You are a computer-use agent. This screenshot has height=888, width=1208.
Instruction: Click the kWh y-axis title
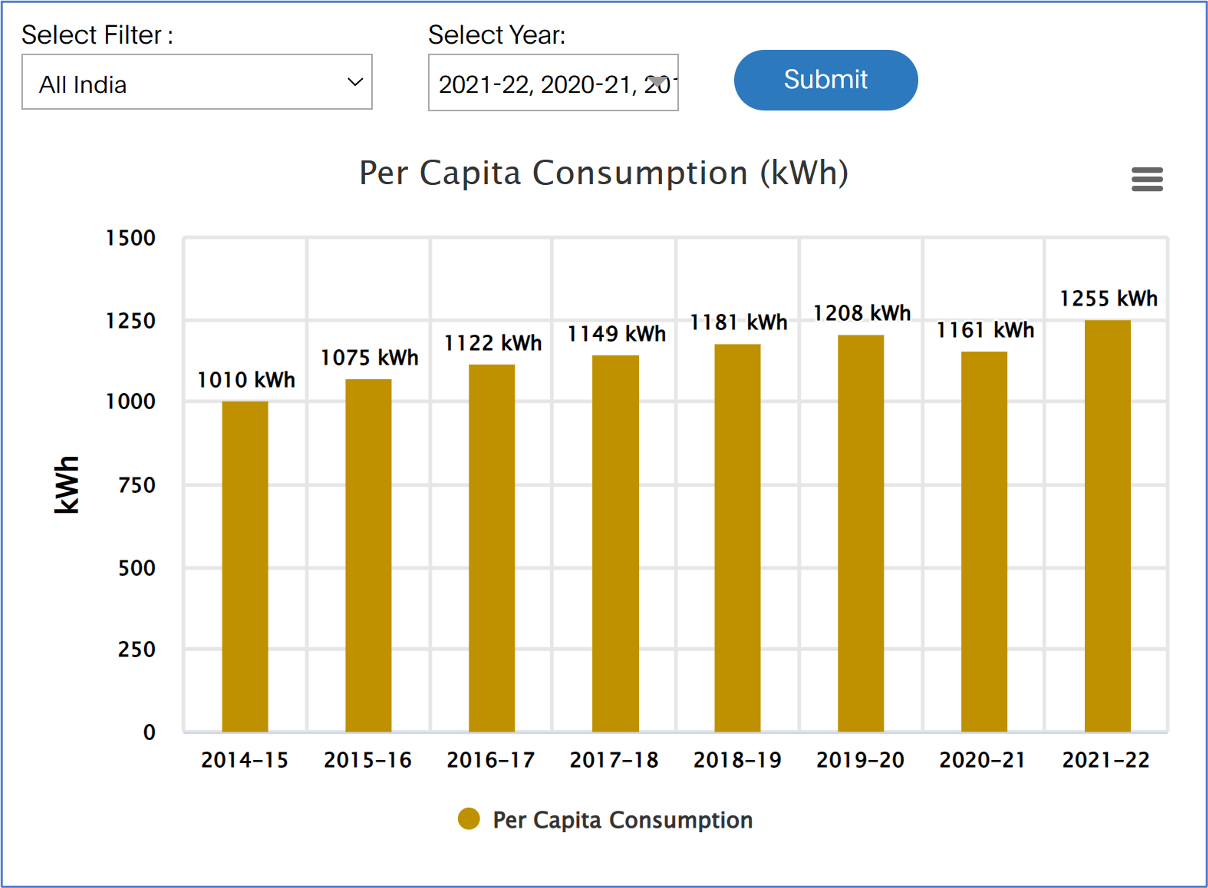click(67, 485)
